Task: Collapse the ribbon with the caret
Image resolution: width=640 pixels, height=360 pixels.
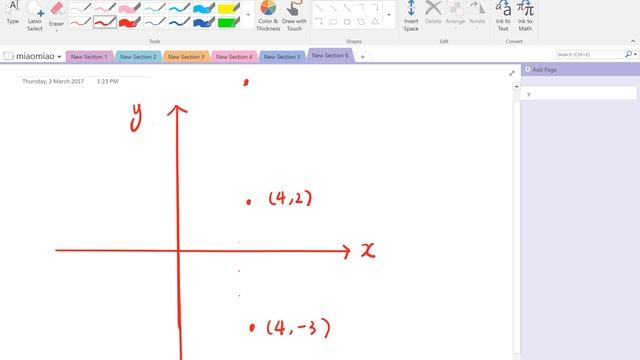Action: click(633, 41)
